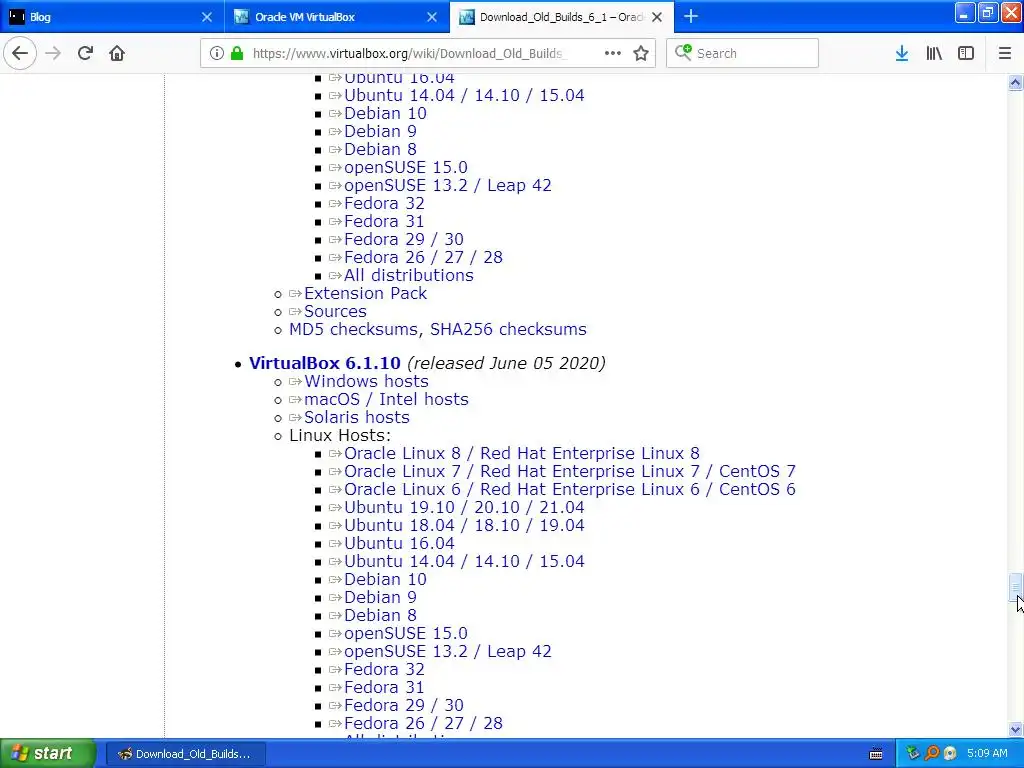Open the Downloads arrow panel

[x=902, y=53]
